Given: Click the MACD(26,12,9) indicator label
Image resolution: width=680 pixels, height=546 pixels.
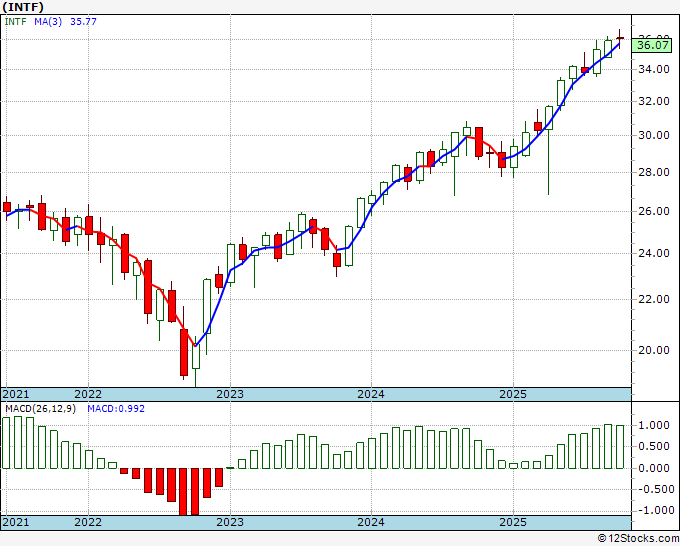Looking at the screenshot, I should pyautogui.click(x=40, y=409).
